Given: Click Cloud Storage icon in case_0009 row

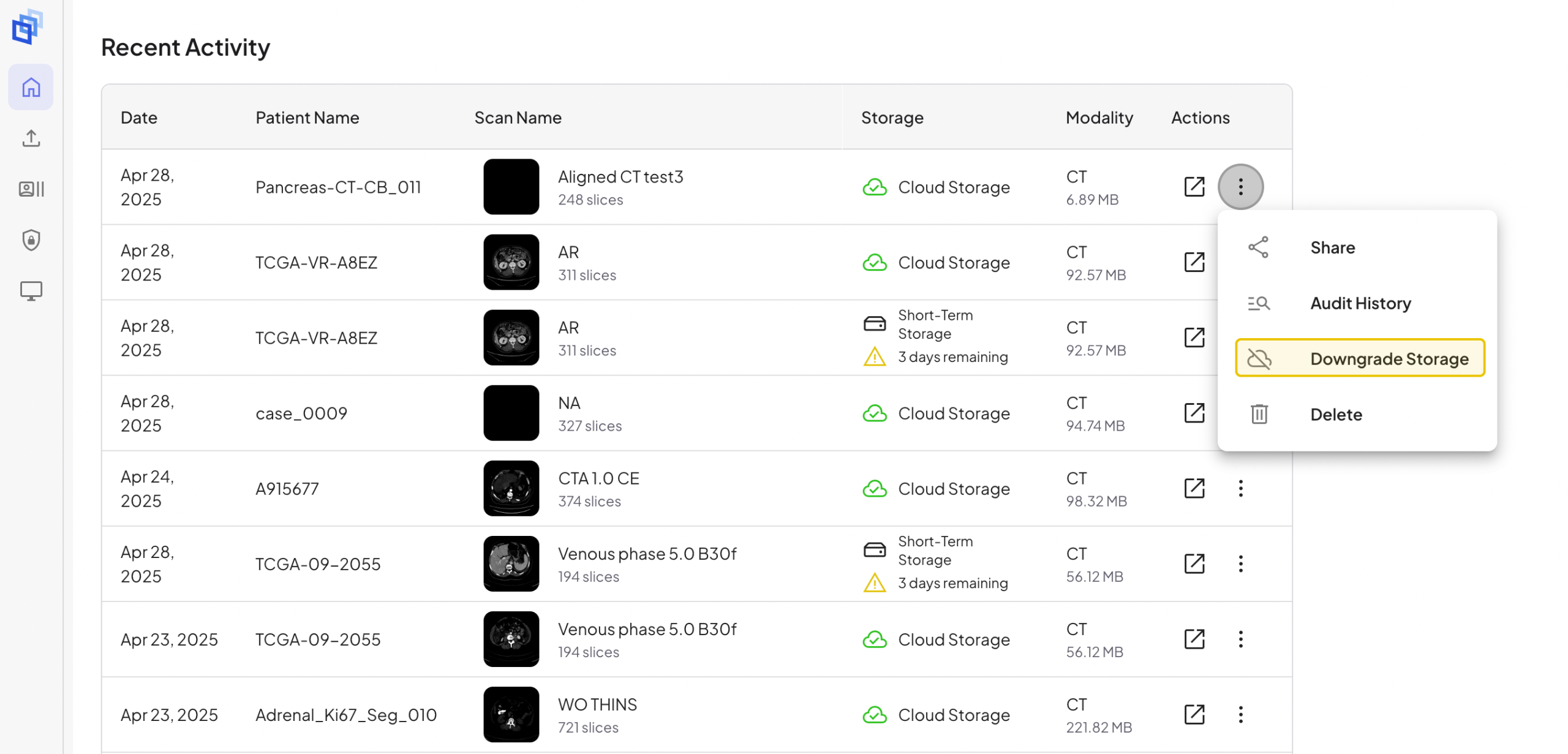Looking at the screenshot, I should click(x=874, y=413).
